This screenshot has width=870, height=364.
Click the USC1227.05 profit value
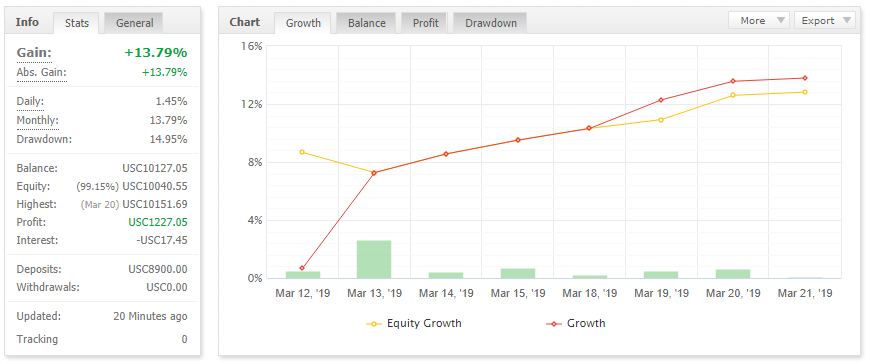(158, 222)
